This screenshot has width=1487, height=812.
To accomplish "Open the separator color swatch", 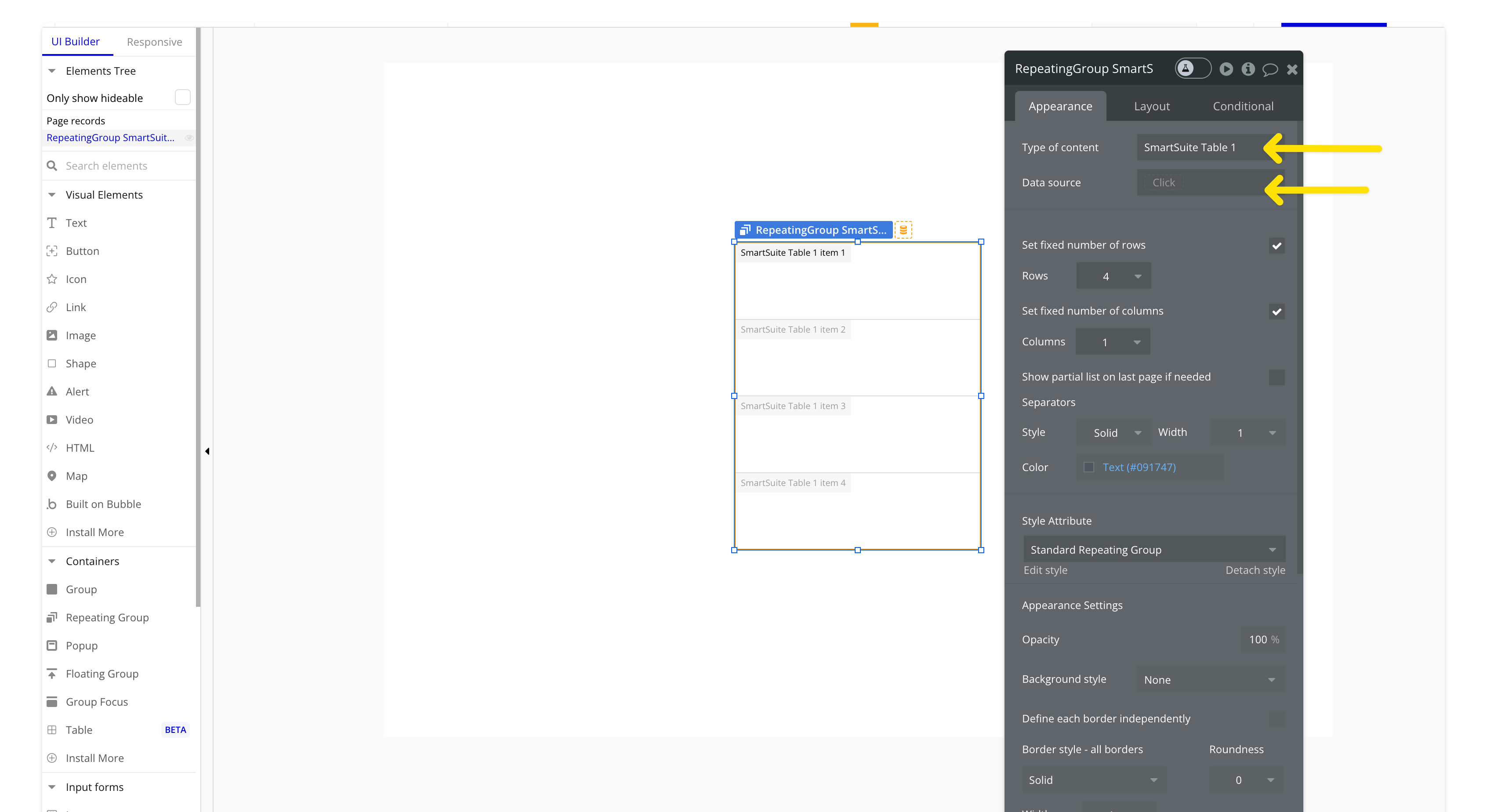I will click(1089, 468).
